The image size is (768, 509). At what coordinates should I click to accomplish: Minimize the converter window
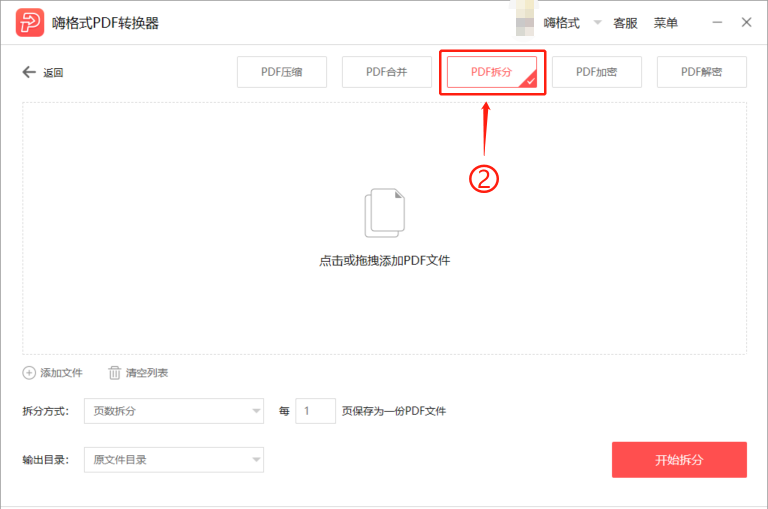tap(717, 23)
